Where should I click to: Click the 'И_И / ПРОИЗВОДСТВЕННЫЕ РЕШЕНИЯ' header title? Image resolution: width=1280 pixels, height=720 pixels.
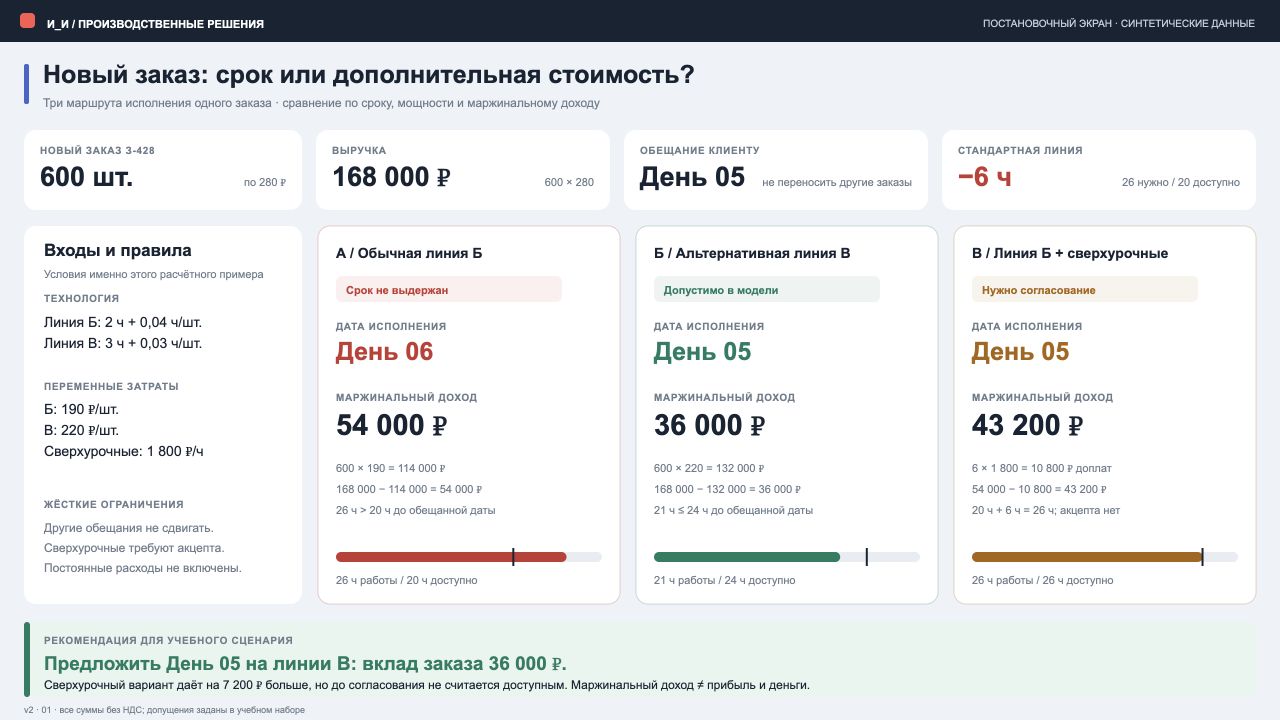(x=155, y=23)
